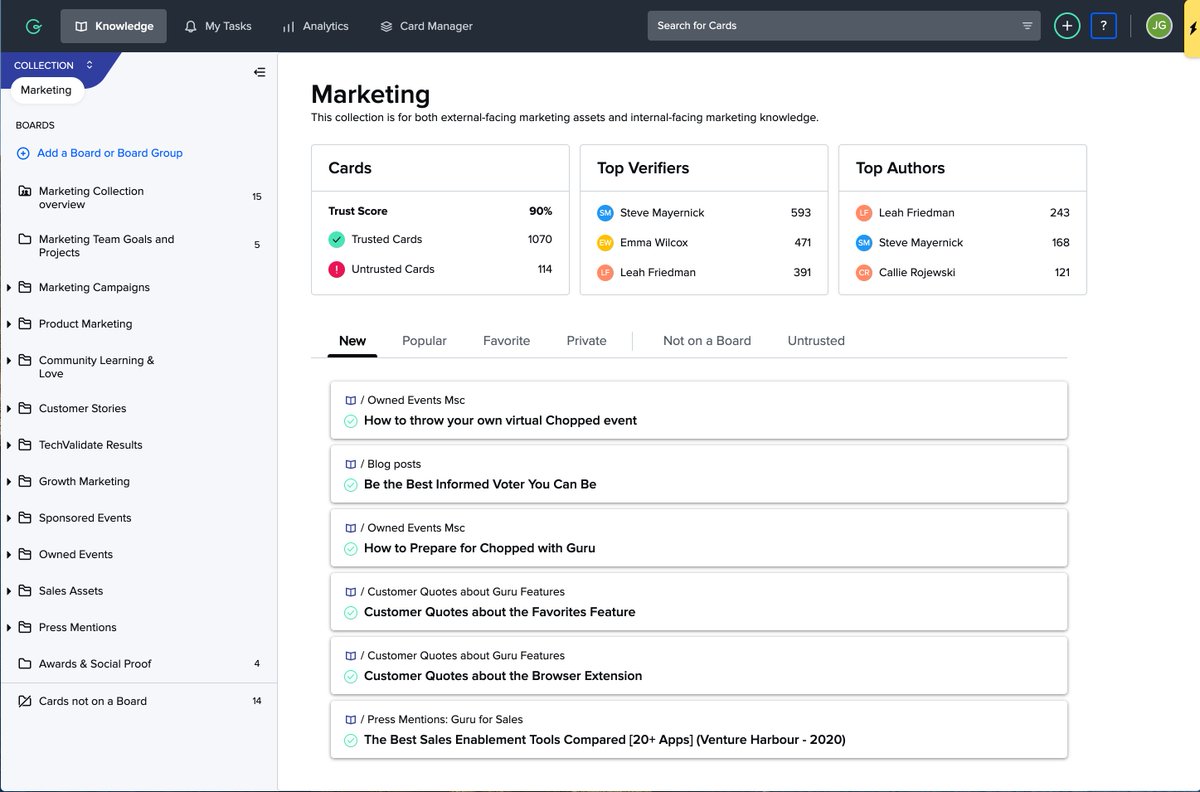This screenshot has width=1200, height=792.
Task: Collapse the sidebar with the collapse icon
Action: click(259, 72)
